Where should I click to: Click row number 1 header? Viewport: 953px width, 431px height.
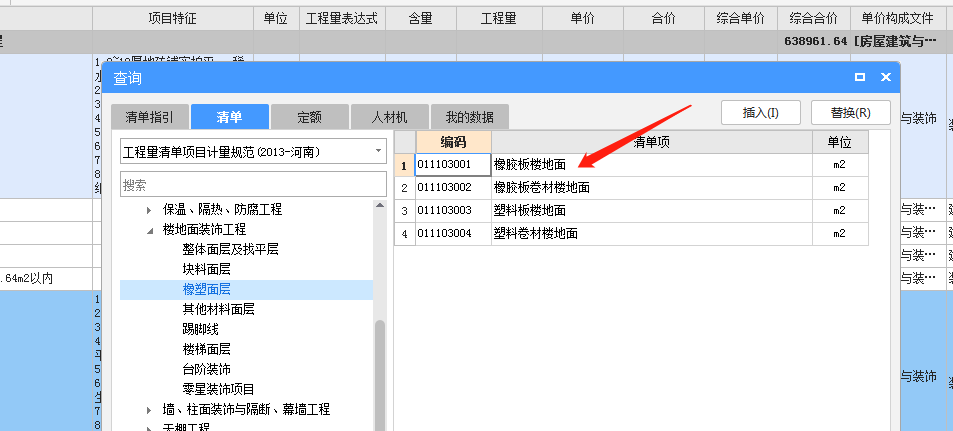click(x=405, y=165)
